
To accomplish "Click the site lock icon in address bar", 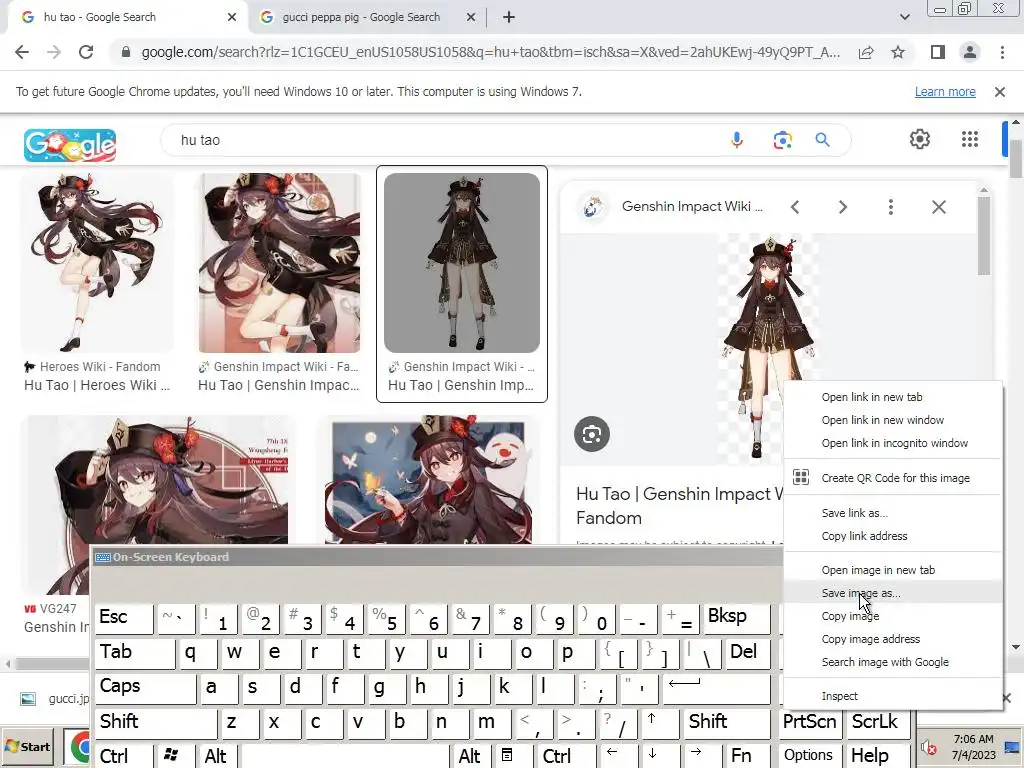I will click(126, 52).
